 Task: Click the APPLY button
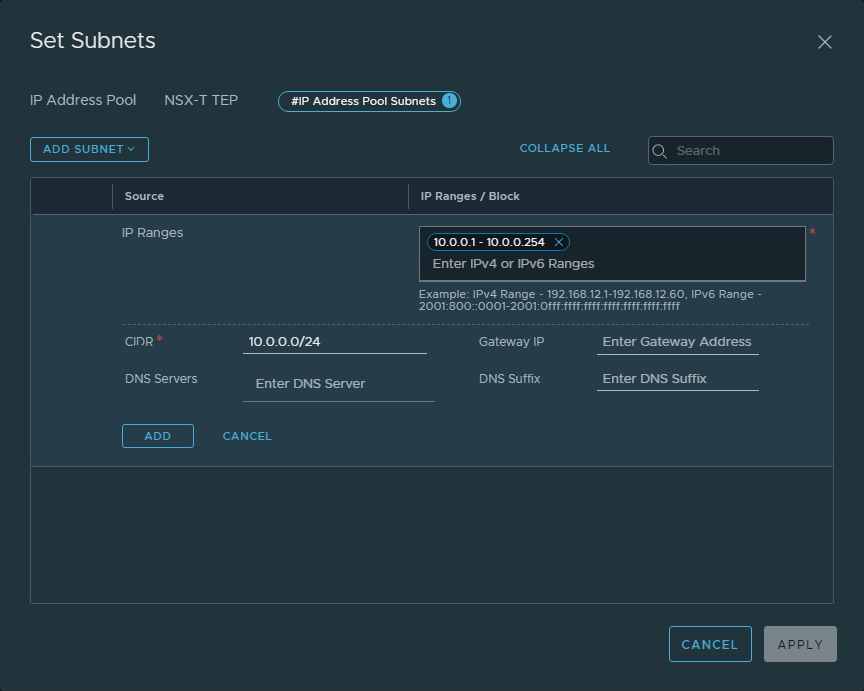pyautogui.click(x=799, y=645)
